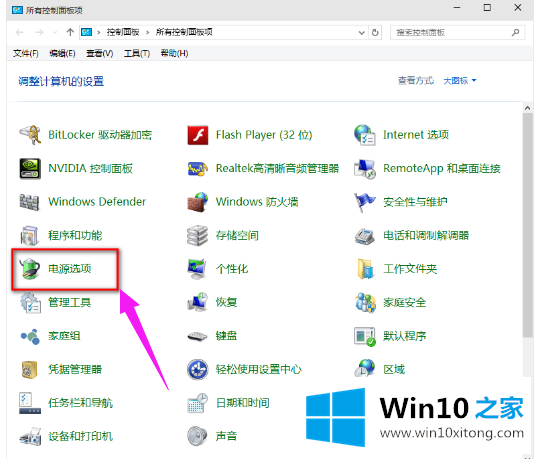Open the 键盘 keyboard icon
The width and height of the screenshot is (536, 459).
coord(198,337)
